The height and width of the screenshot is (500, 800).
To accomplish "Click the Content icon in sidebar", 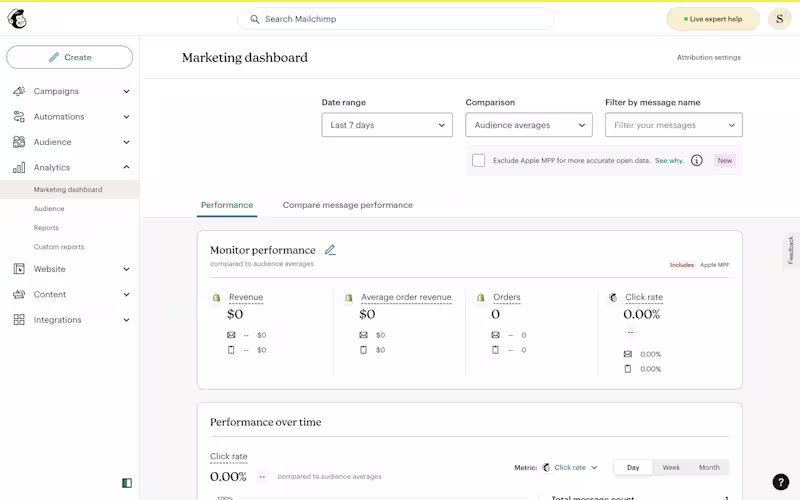I will tap(19, 294).
